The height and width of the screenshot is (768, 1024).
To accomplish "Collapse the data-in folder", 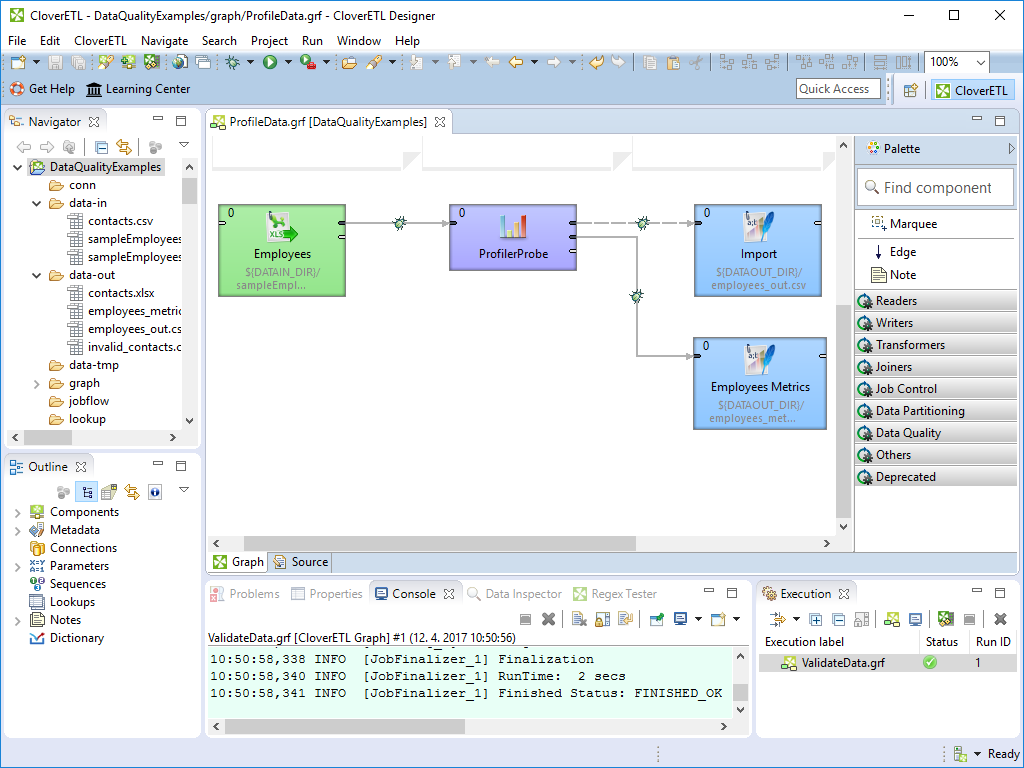I will click(x=37, y=203).
